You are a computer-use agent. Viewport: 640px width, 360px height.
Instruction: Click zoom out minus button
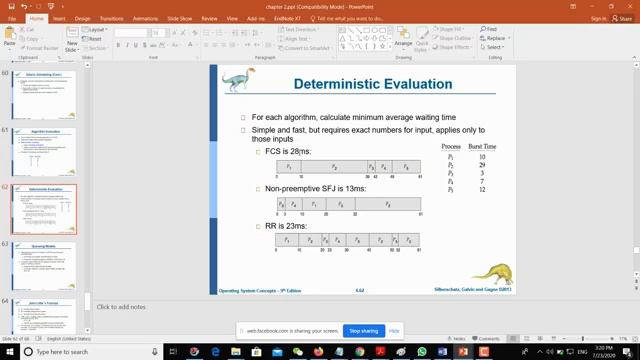click(564, 339)
